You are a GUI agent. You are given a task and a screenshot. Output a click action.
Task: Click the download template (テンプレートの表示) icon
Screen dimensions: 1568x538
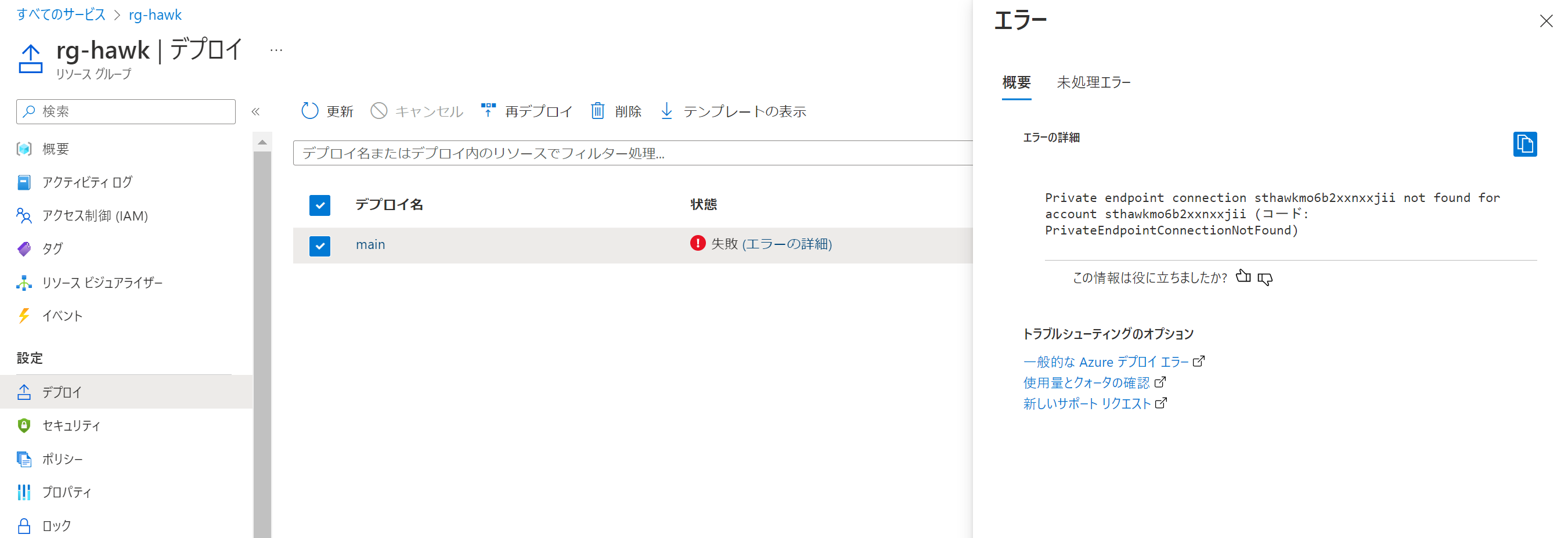(666, 111)
